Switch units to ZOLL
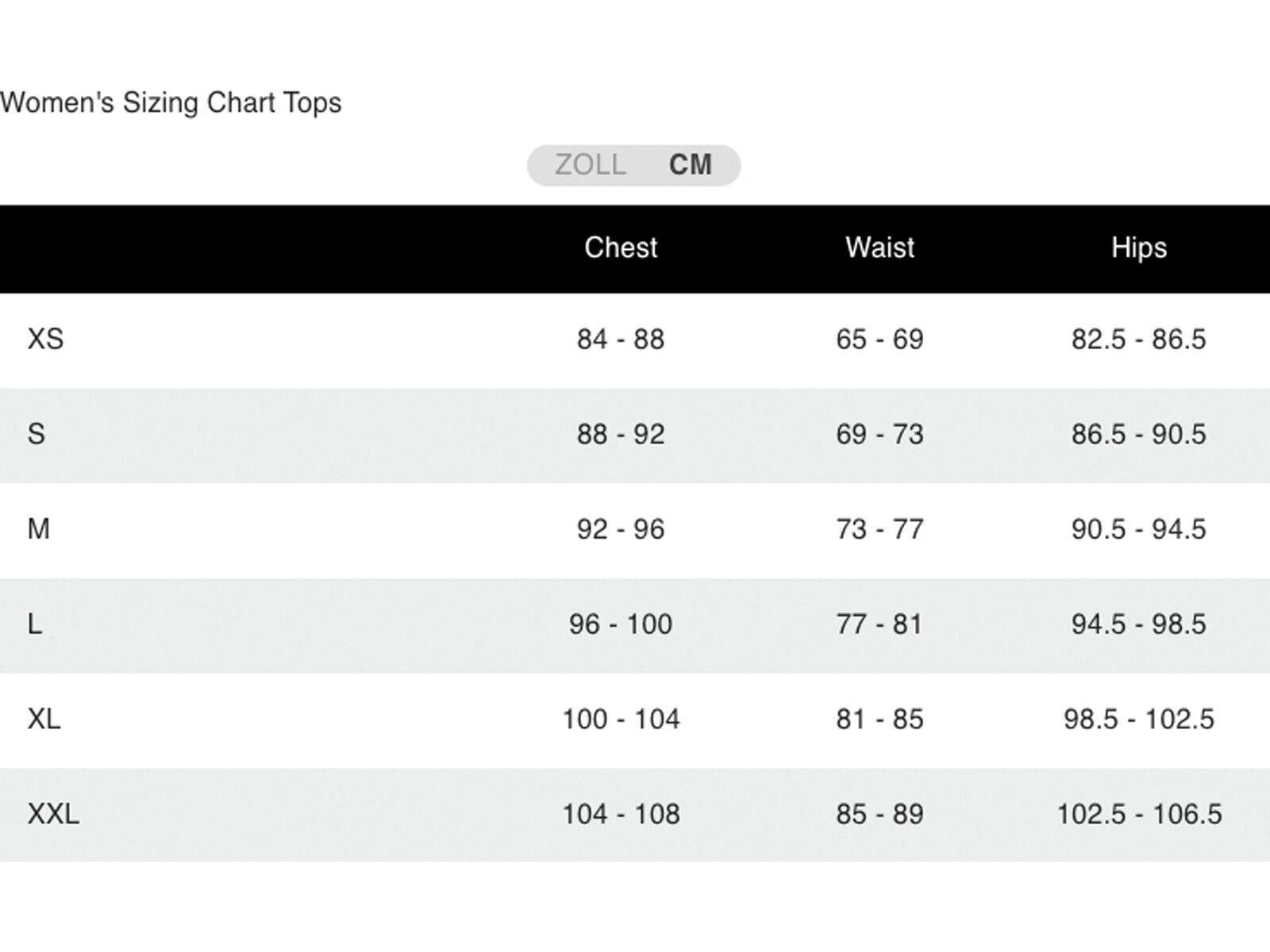 click(590, 165)
